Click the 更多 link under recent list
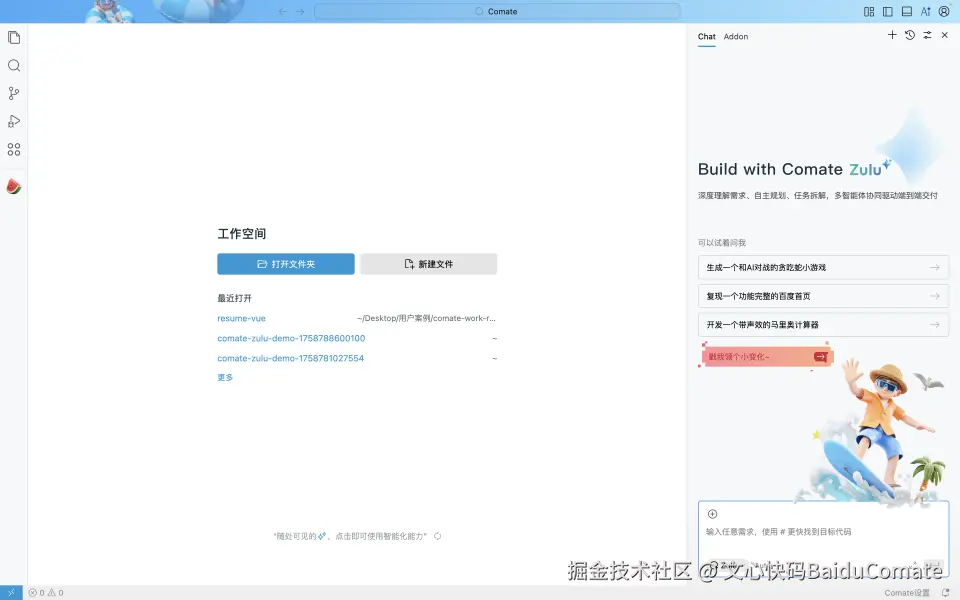Image resolution: width=960 pixels, height=600 pixels. pyautogui.click(x=225, y=377)
